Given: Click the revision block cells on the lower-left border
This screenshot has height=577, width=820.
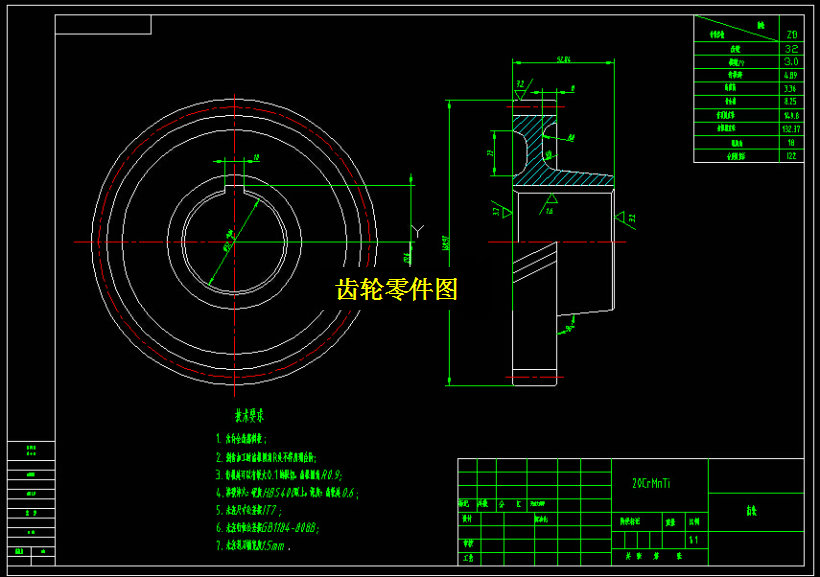Looking at the screenshot, I should 30,500.
